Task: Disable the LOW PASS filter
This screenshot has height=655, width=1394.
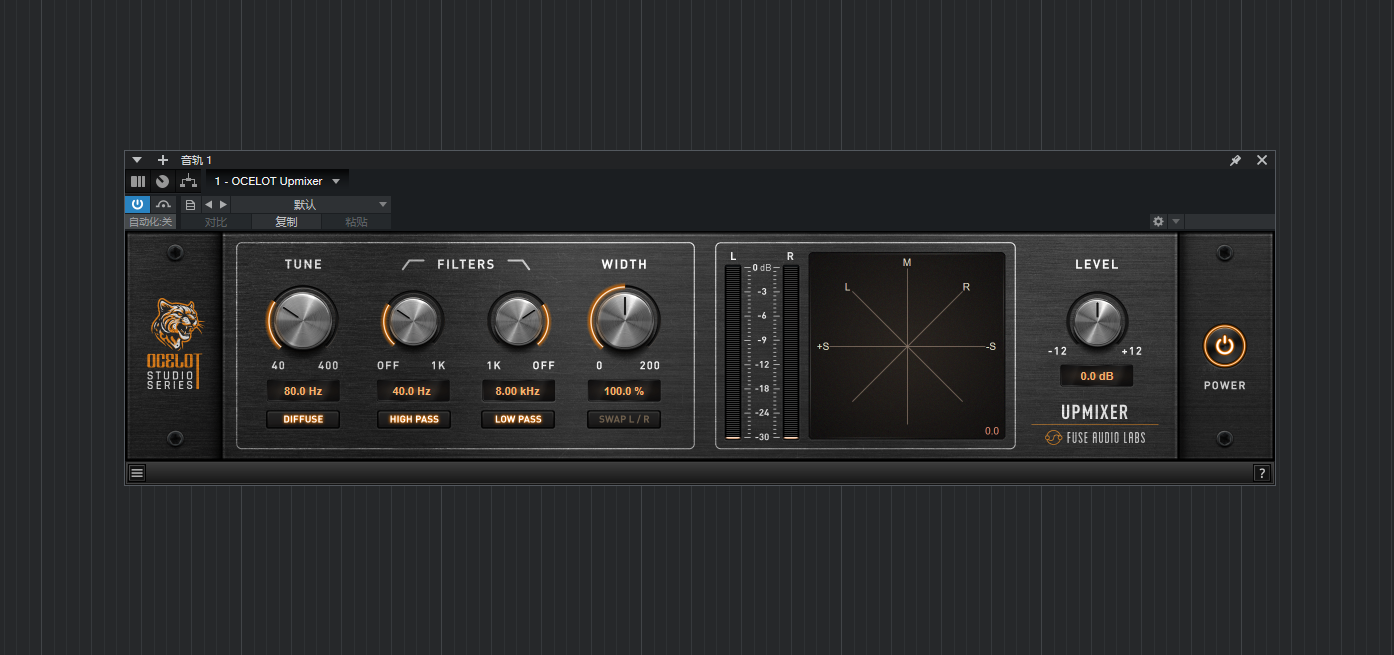Action: click(x=518, y=419)
